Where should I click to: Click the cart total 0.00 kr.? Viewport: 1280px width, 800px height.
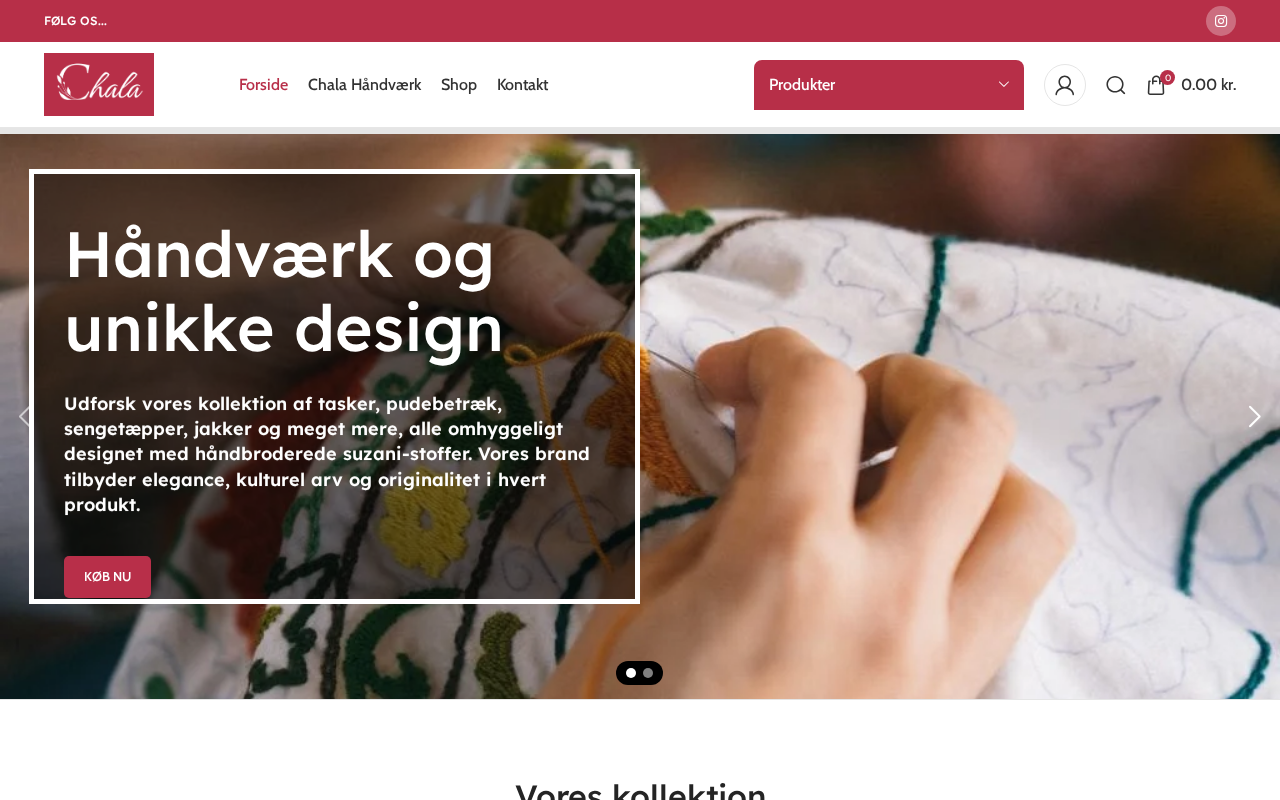1209,85
